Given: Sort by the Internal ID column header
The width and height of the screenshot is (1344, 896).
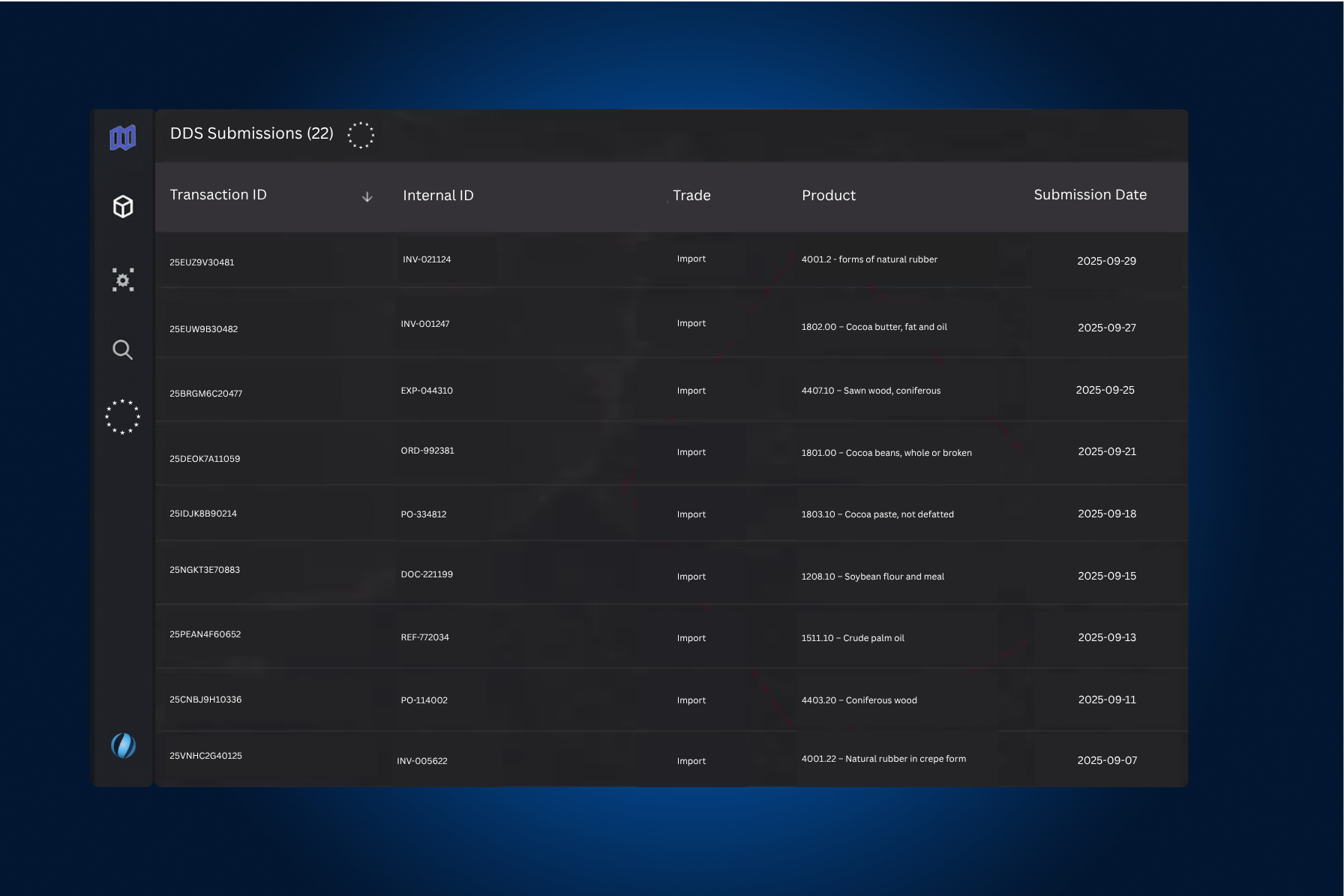Looking at the screenshot, I should pyautogui.click(x=438, y=196).
